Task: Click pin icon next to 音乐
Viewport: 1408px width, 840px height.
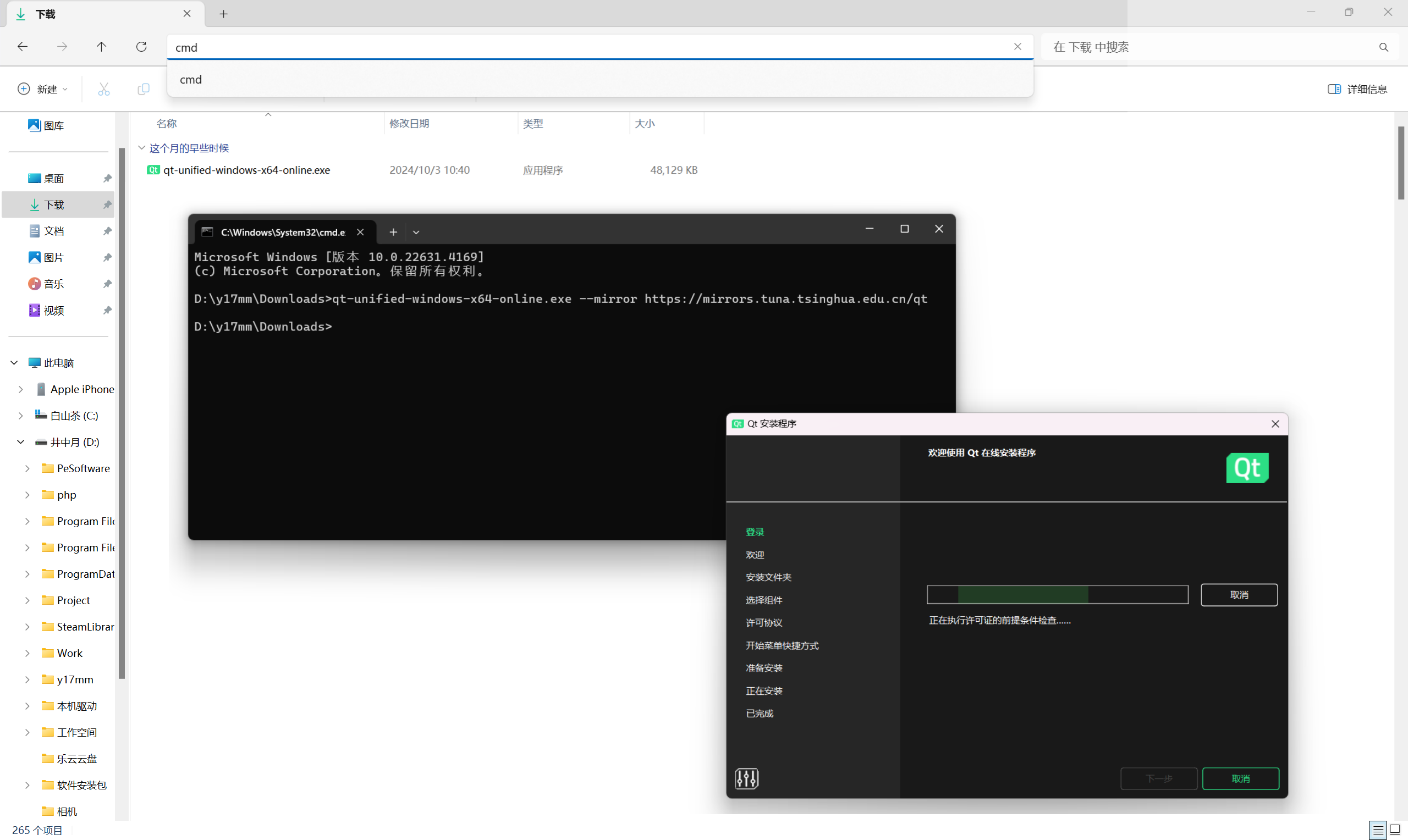Action: click(107, 284)
